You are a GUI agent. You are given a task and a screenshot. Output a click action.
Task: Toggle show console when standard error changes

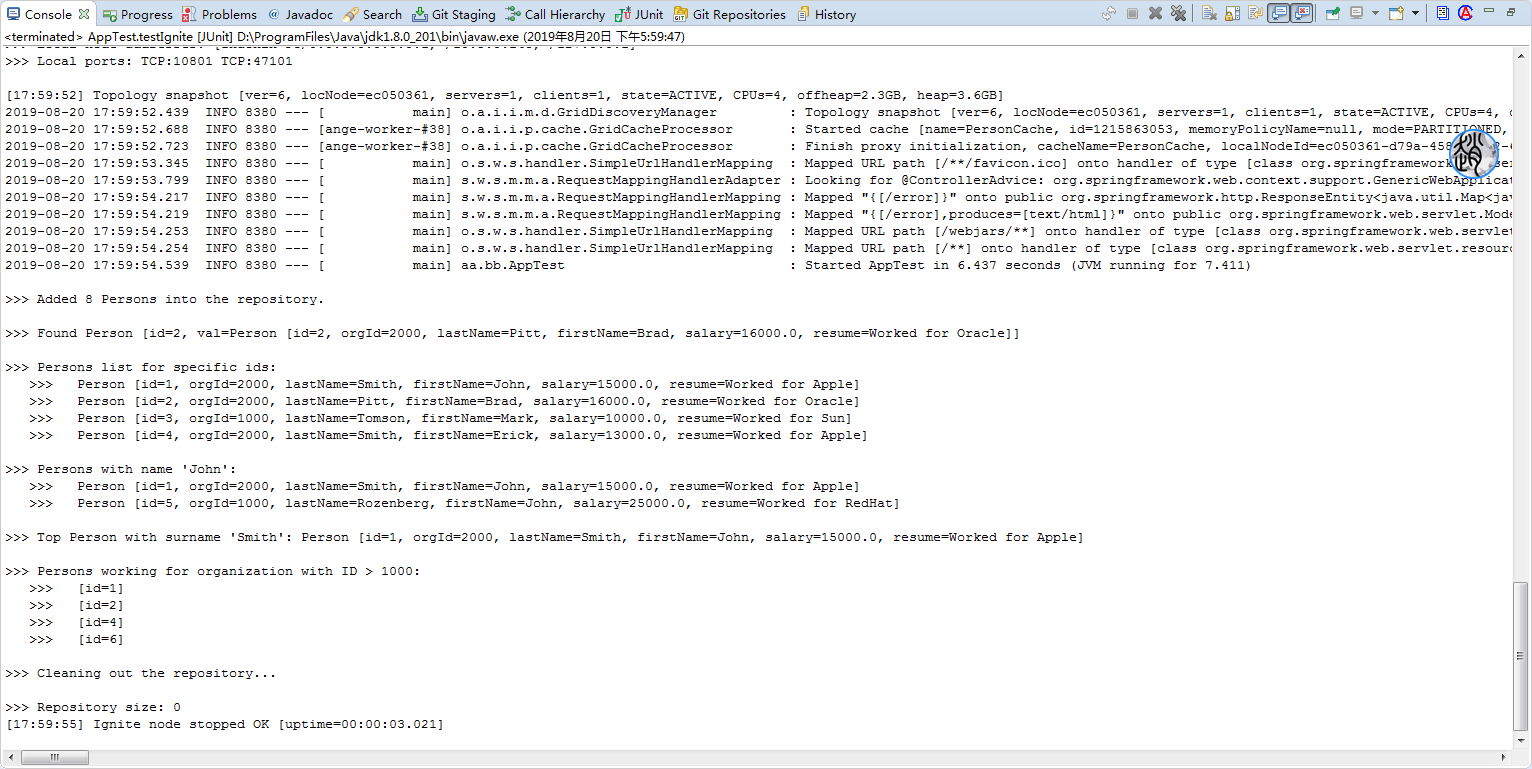coord(1301,13)
